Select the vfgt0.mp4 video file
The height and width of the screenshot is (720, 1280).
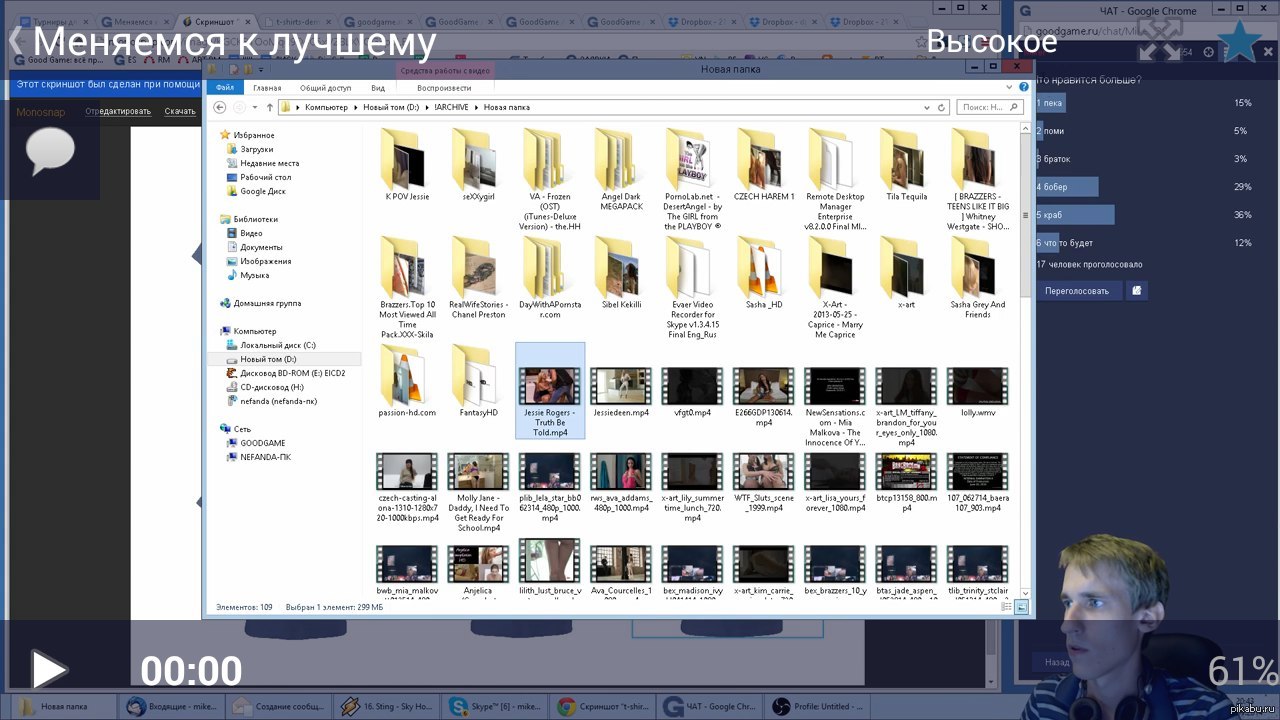point(692,392)
